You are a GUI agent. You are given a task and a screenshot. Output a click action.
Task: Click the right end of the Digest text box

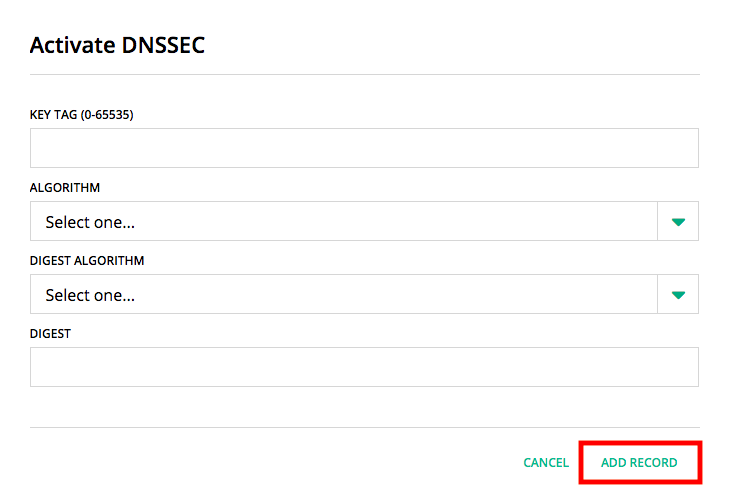pyautogui.click(x=680, y=367)
